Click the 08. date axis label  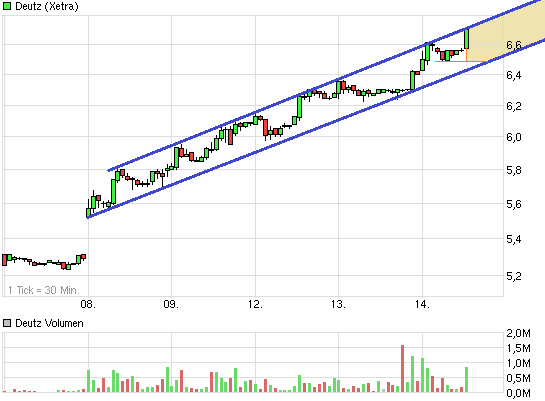coord(88,304)
